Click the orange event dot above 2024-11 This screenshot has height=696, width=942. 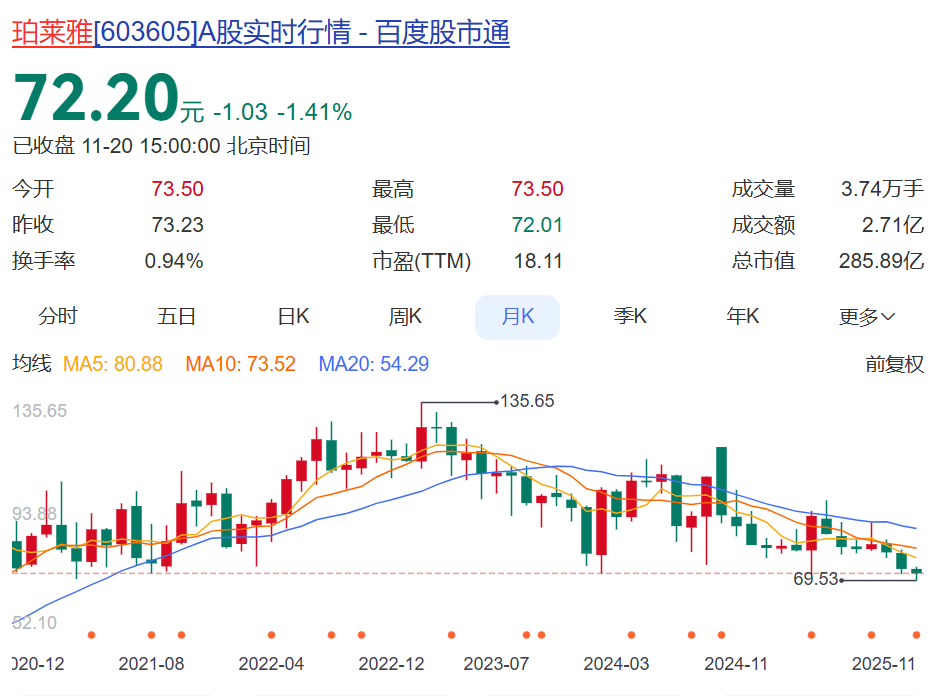click(721, 635)
